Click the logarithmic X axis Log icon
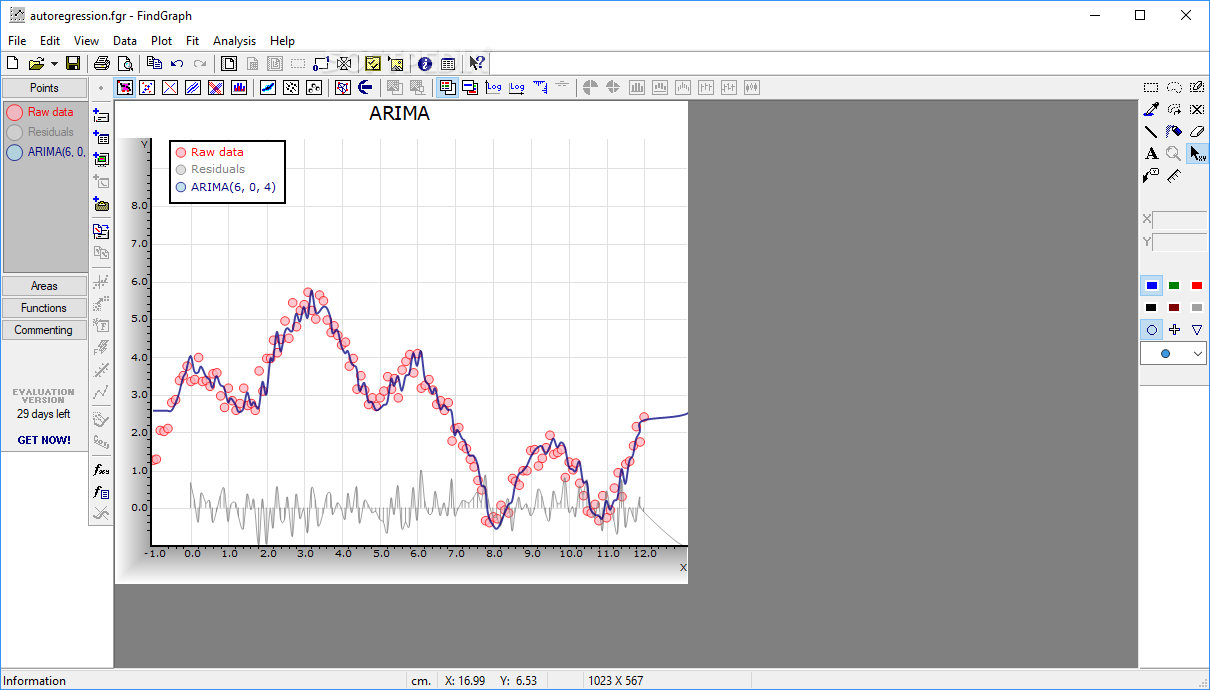 (x=517, y=87)
